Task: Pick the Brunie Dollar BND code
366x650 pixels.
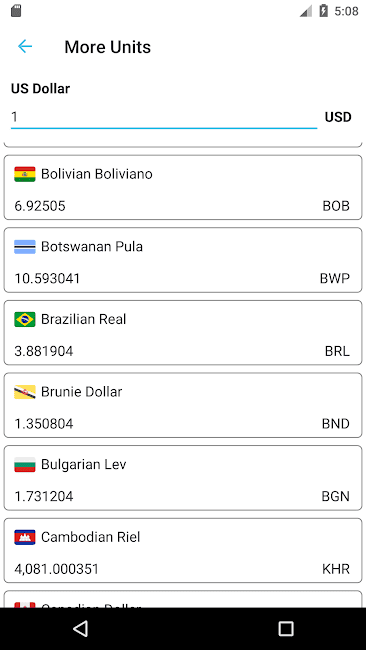Action: tap(336, 424)
